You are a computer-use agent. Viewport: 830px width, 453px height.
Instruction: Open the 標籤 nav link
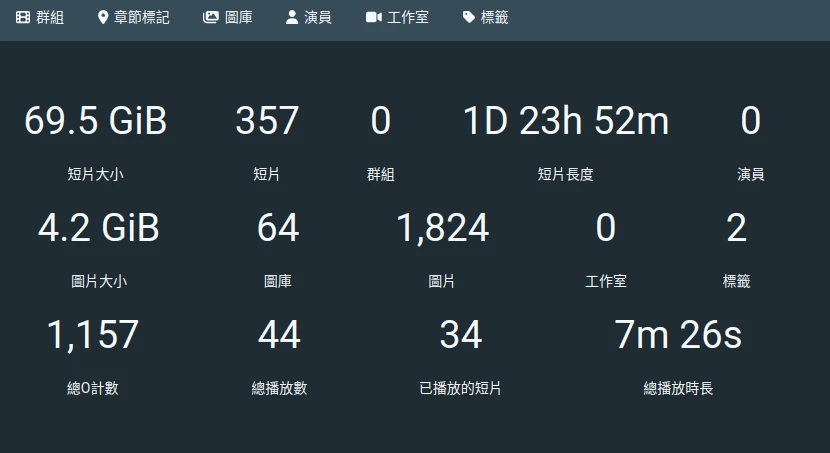click(x=485, y=17)
